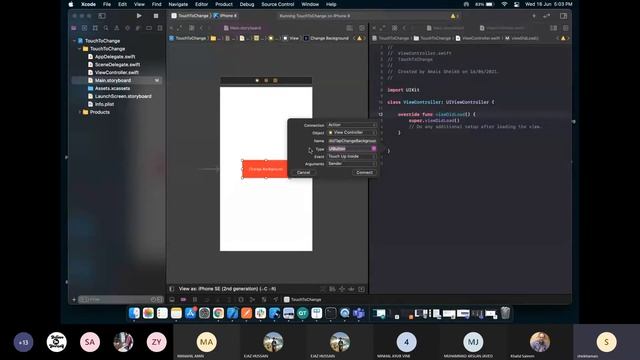640x360 pixels.
Task: Click View as iPhone SE device bar
Action: (x=227, y=289)
